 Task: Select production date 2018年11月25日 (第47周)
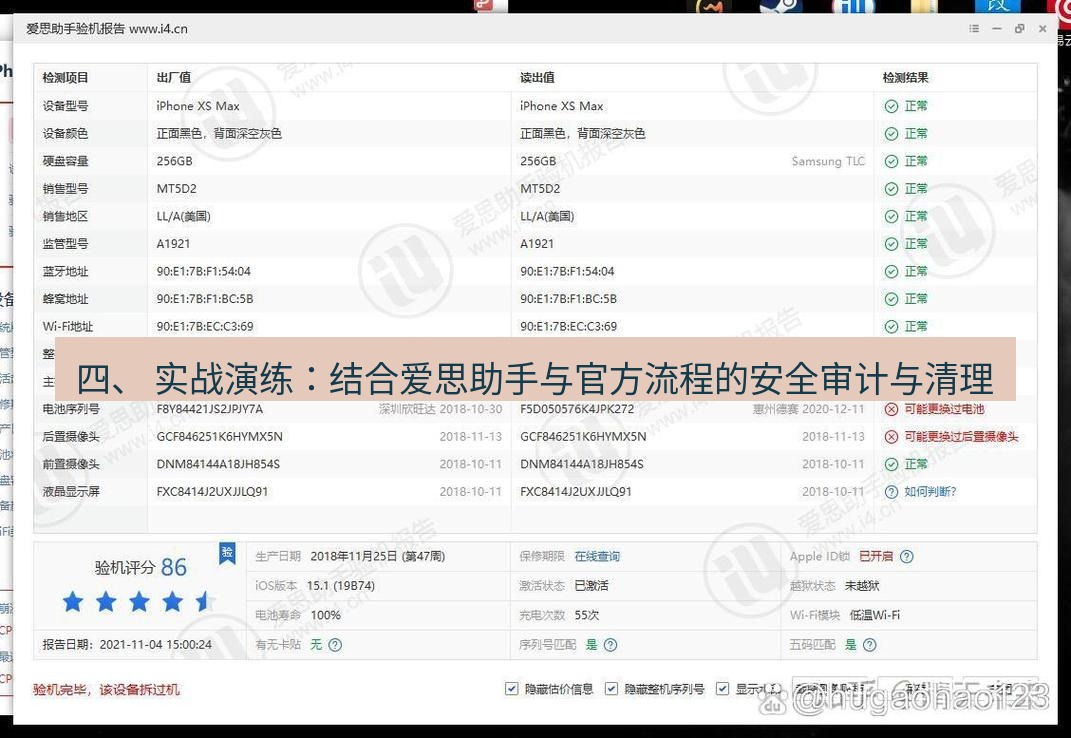click(378, 556)
